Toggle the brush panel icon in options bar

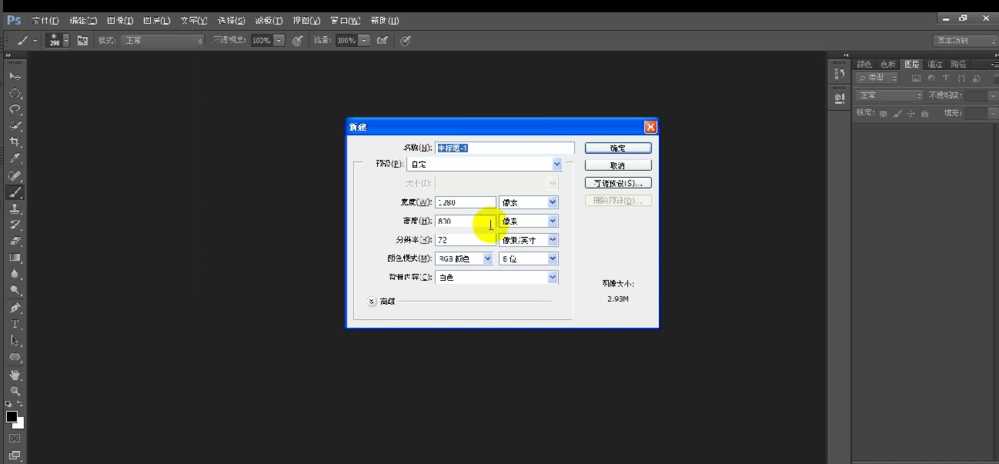pos(82,40)
